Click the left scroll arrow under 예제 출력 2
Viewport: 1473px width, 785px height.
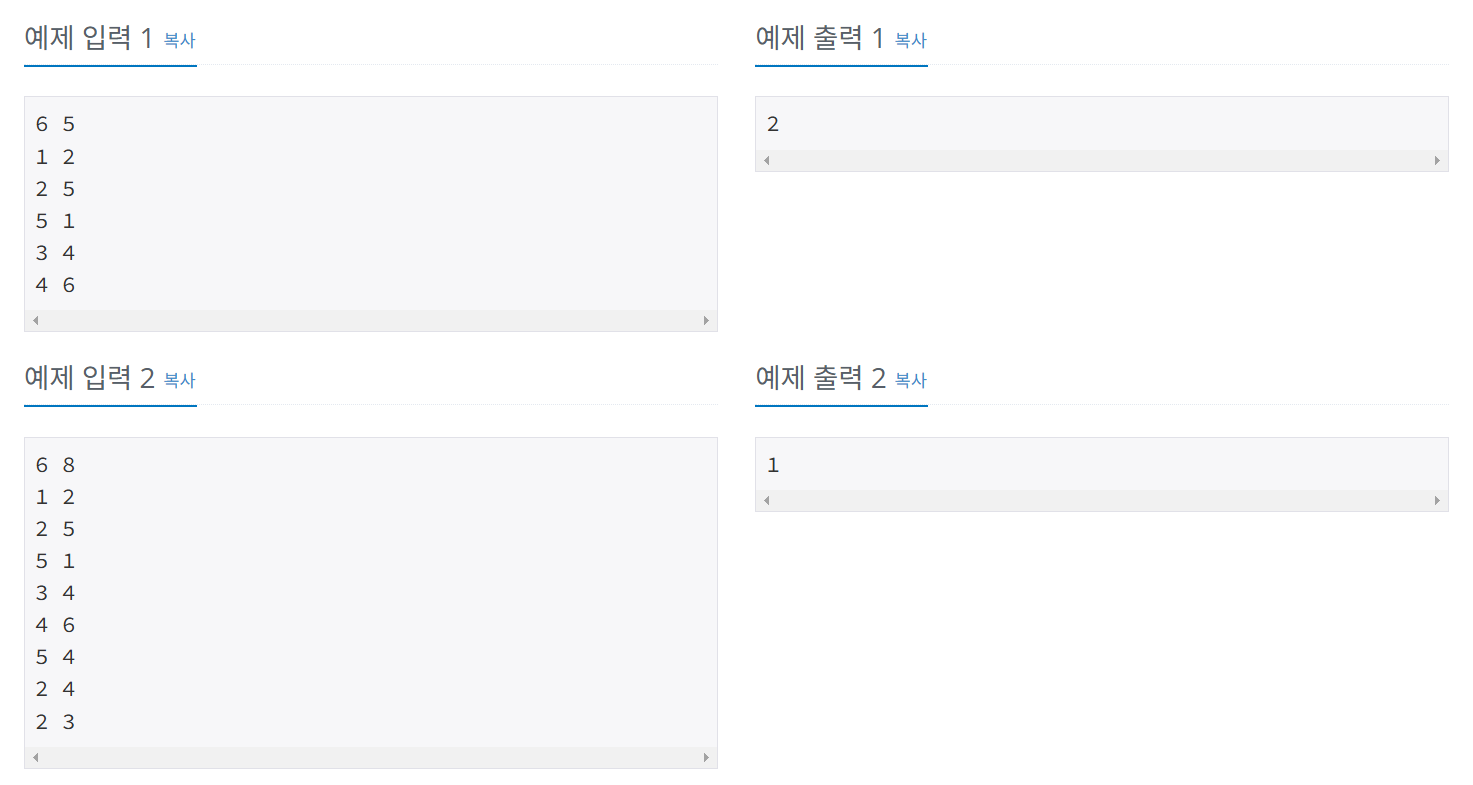[766, 500]
